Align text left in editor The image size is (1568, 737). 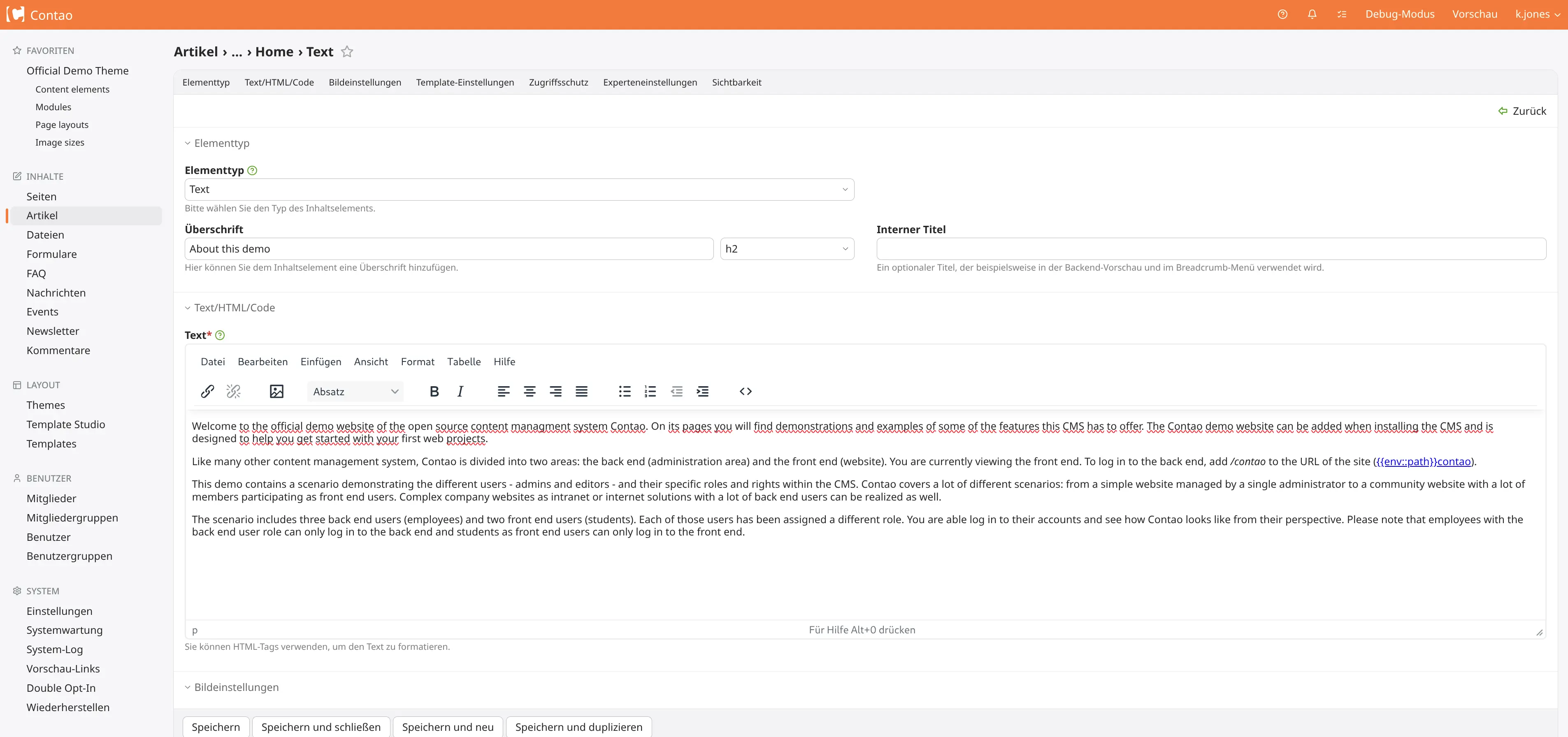pyautogui.click(x=503, y=391)
